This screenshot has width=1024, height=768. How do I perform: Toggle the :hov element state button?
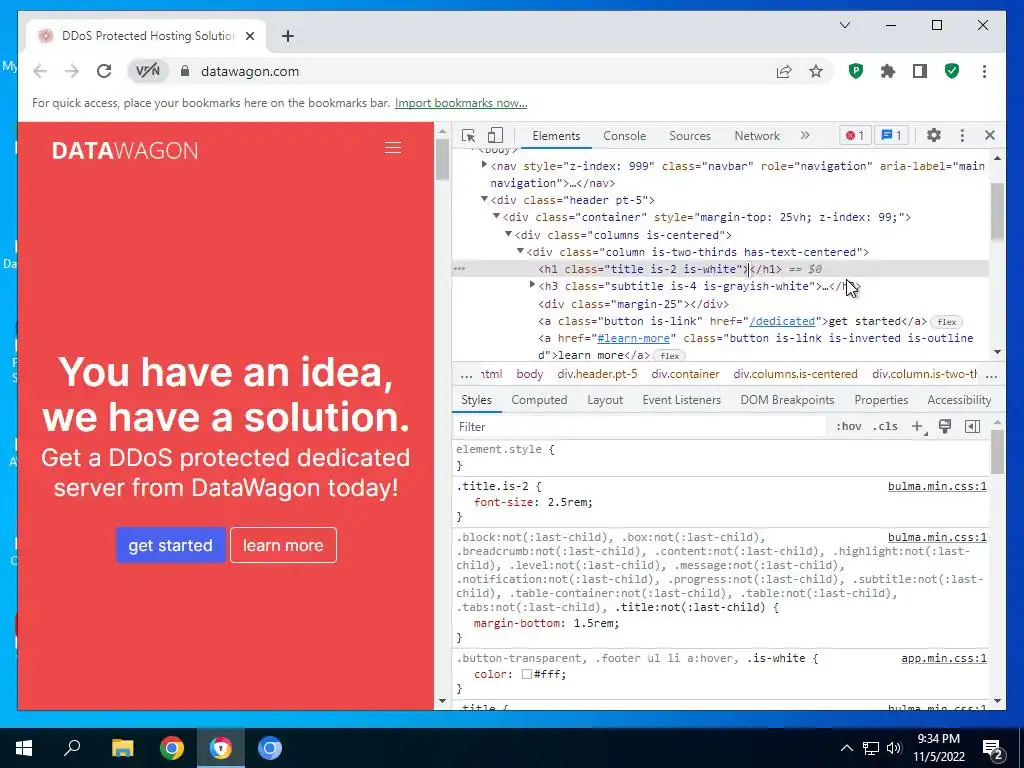[848, 426]
